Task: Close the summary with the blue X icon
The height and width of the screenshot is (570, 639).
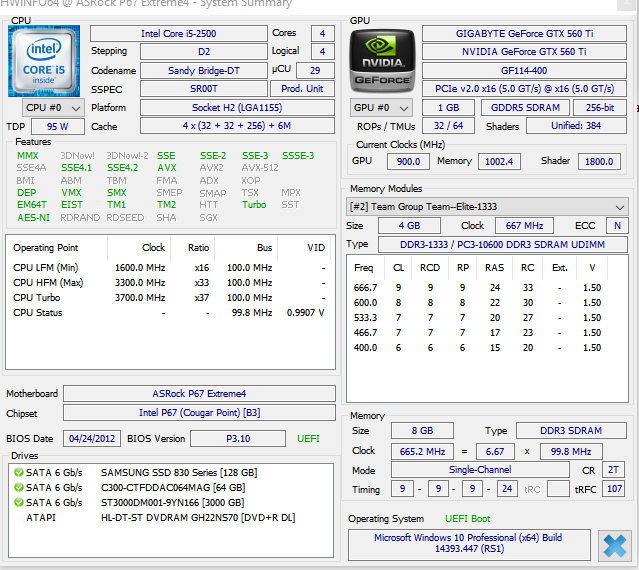Action: point(615,546)
